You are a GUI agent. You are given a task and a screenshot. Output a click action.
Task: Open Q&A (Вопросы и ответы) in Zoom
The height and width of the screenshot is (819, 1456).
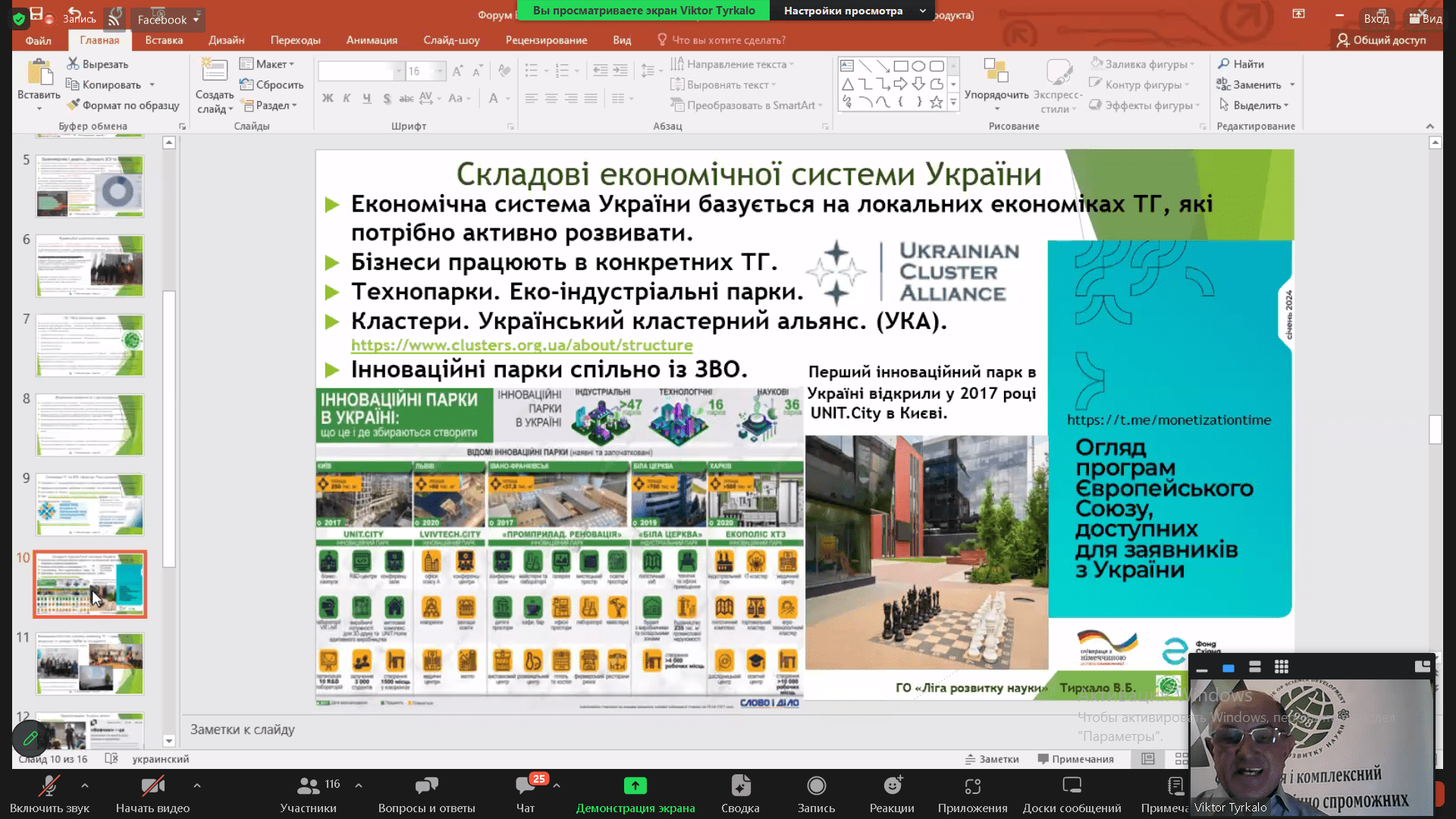tap(426, 794)
